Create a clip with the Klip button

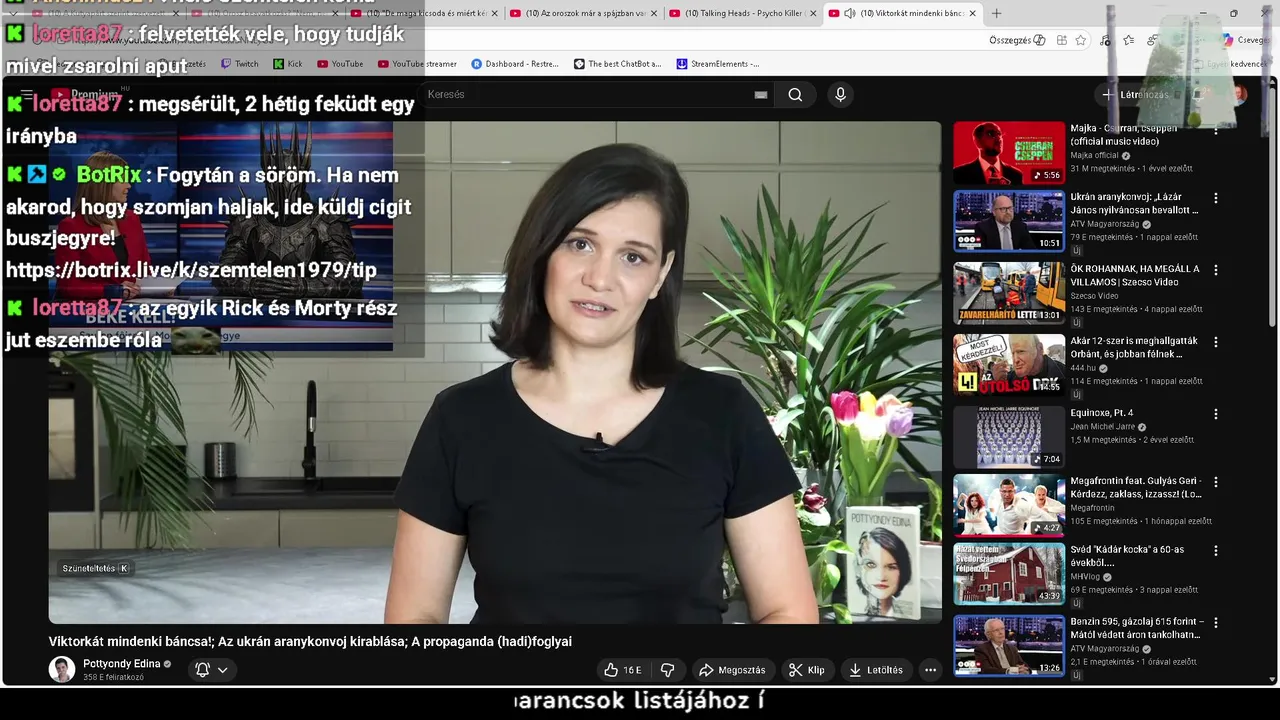click(807, 670)
